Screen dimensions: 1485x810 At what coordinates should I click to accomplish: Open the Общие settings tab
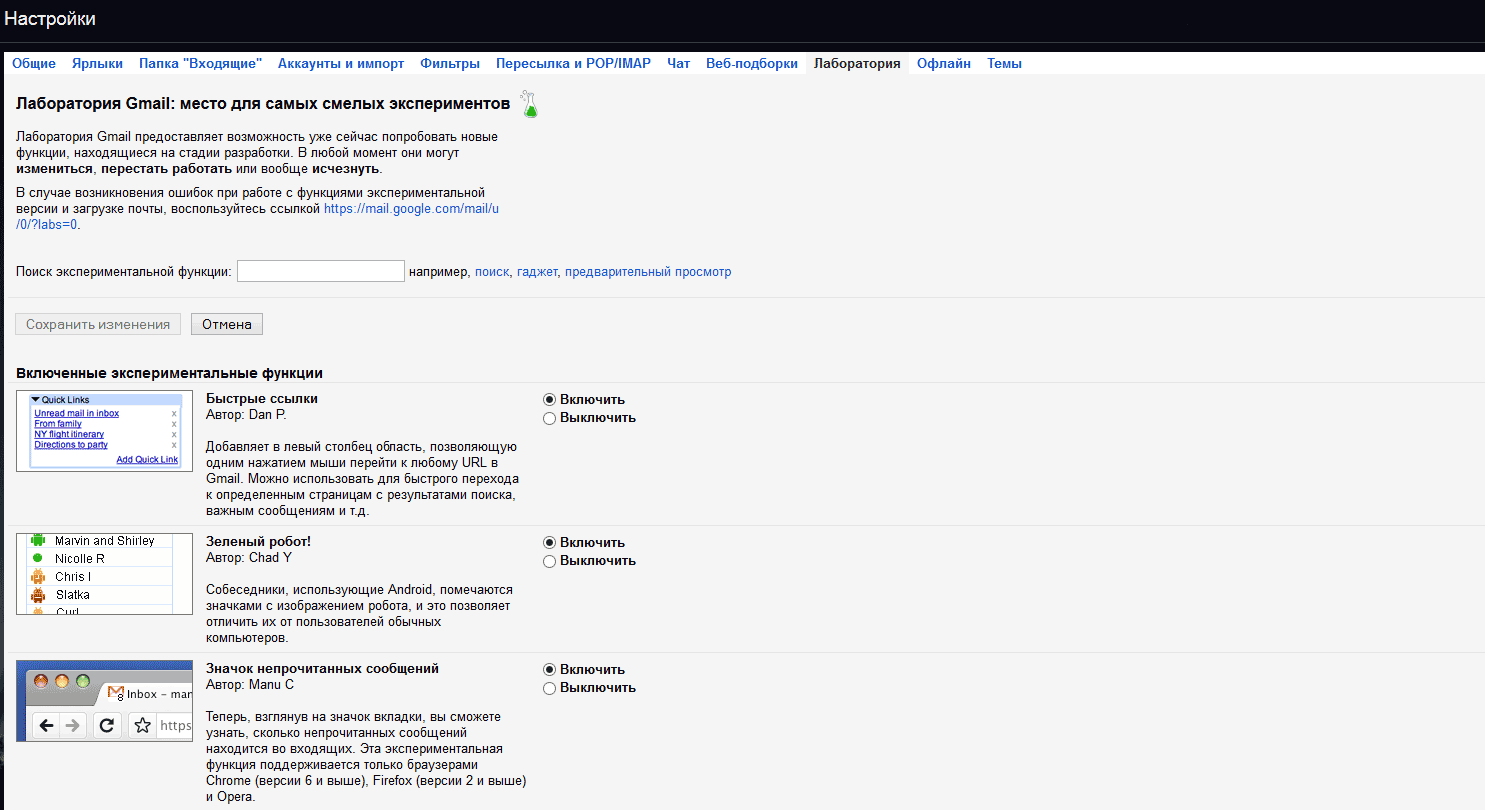point(34,64)
